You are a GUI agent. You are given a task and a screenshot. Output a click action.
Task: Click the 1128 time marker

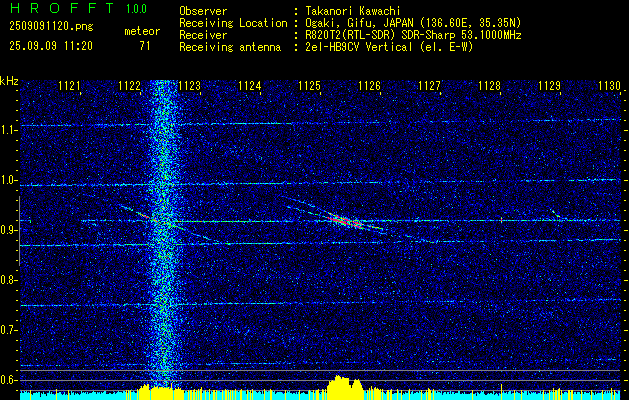click(x=489, y=86)
